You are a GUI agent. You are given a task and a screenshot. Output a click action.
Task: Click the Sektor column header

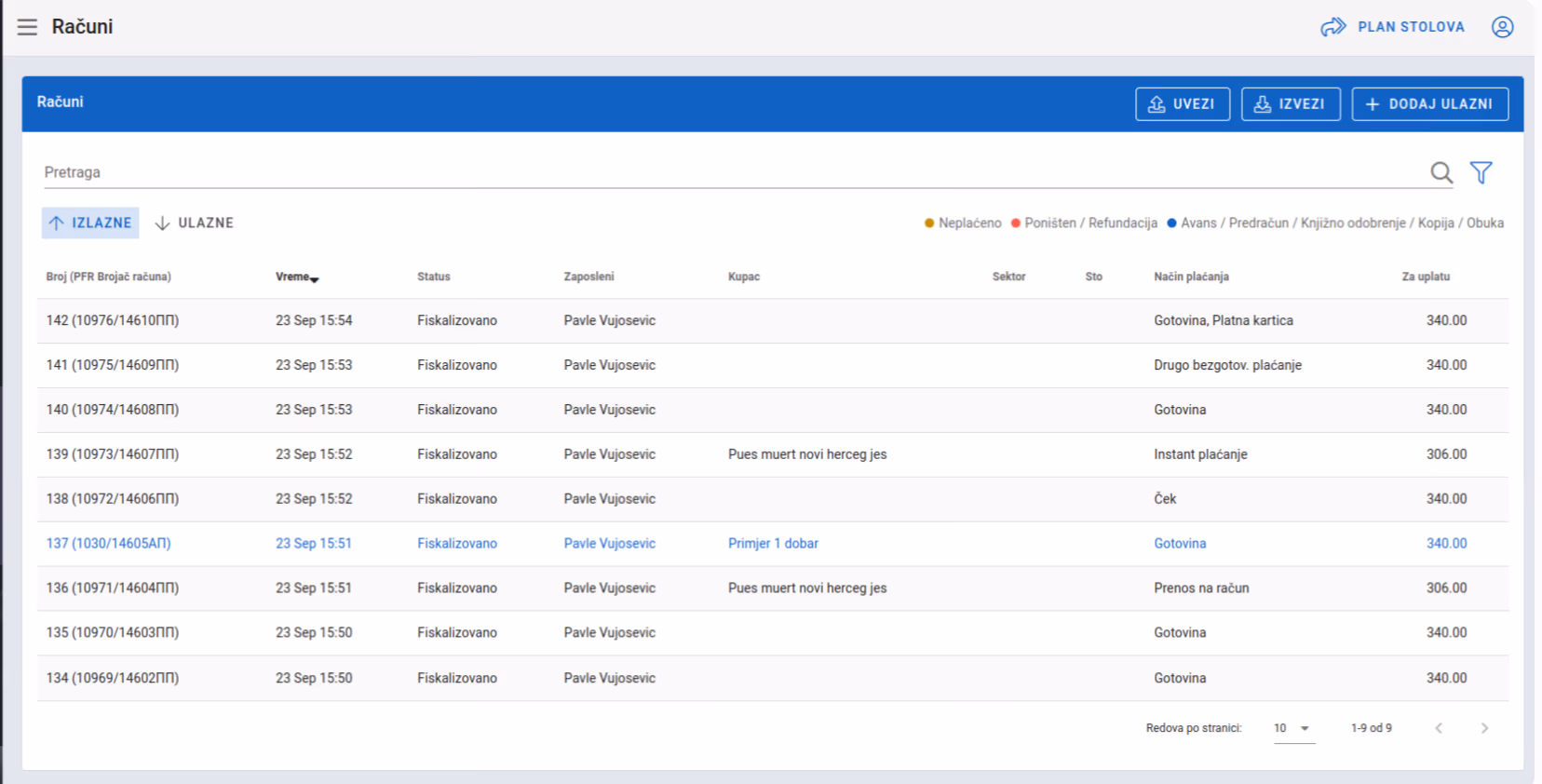[1008, 277]
